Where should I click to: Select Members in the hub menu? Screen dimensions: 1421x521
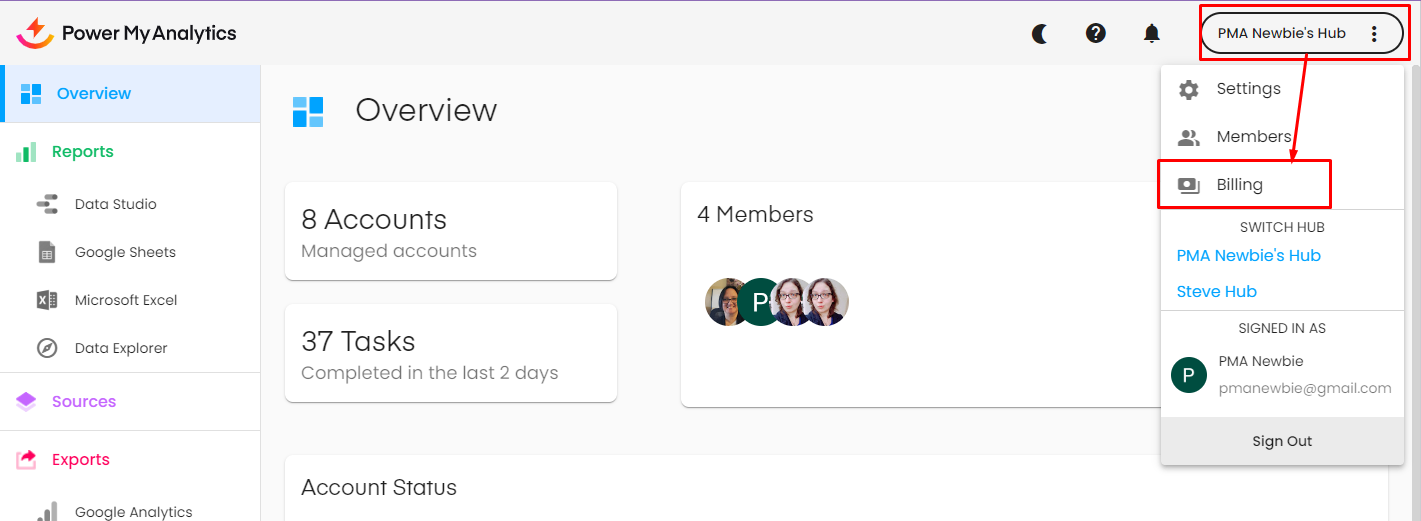1253,137
